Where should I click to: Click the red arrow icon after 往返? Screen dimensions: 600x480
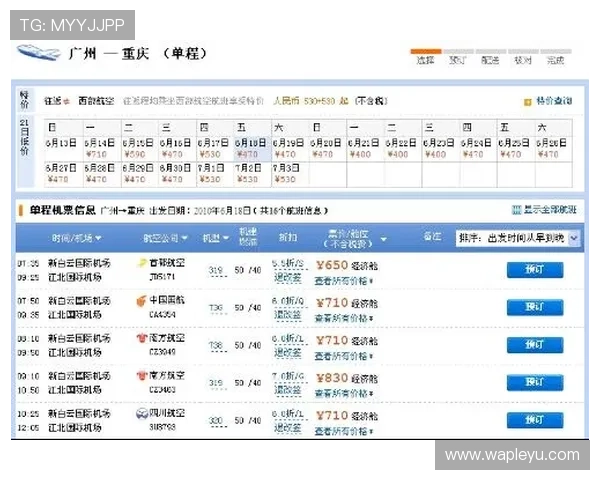[x=67, y=101]
